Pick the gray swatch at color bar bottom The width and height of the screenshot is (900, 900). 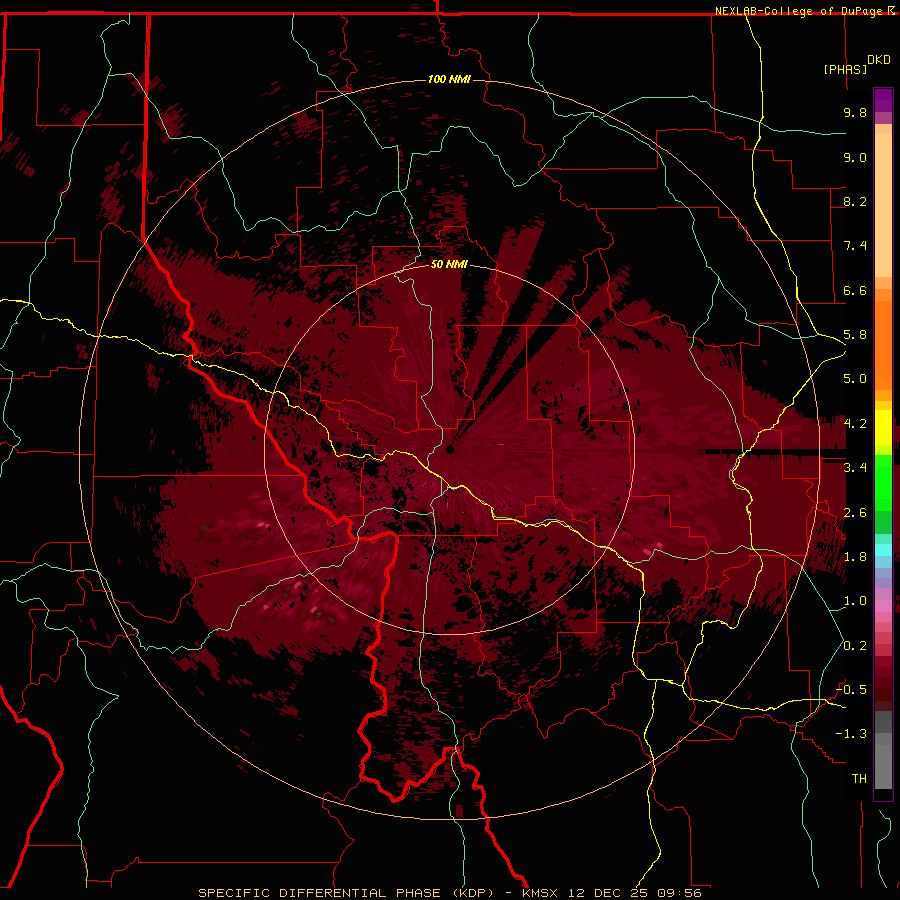(883, 766)
